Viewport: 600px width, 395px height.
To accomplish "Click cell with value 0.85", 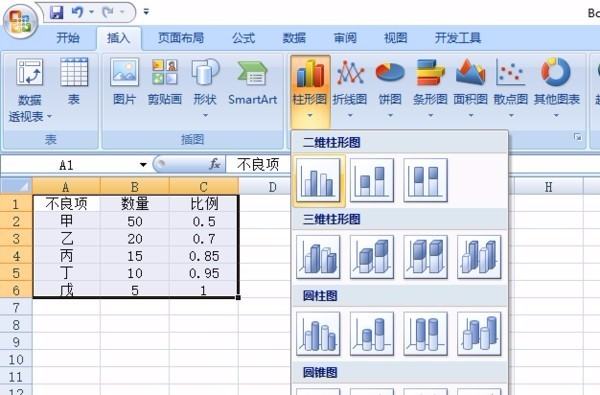I will pos(204,256).
